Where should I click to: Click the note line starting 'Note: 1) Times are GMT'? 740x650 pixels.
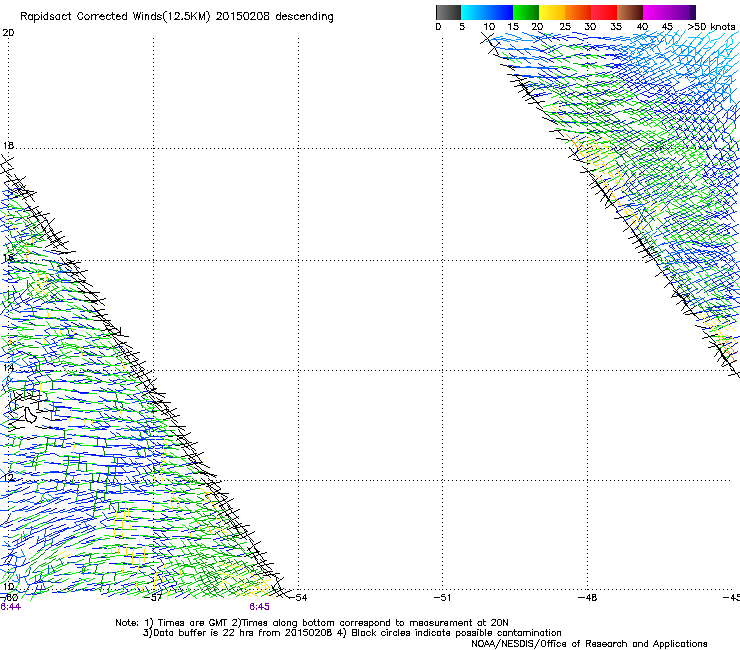point(312,623)
